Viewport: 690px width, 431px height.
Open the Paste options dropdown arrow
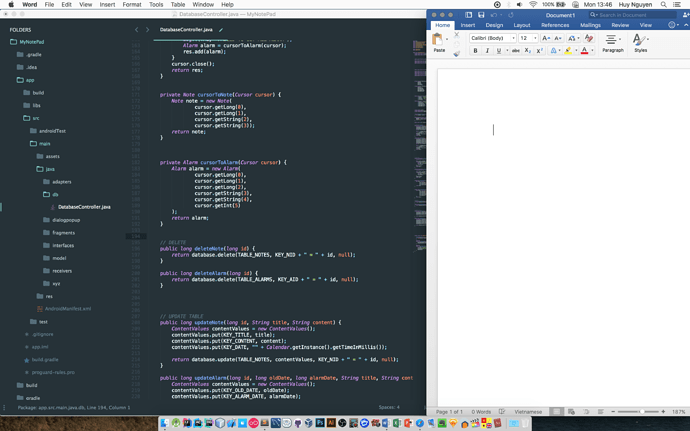(x=447, y=39)
